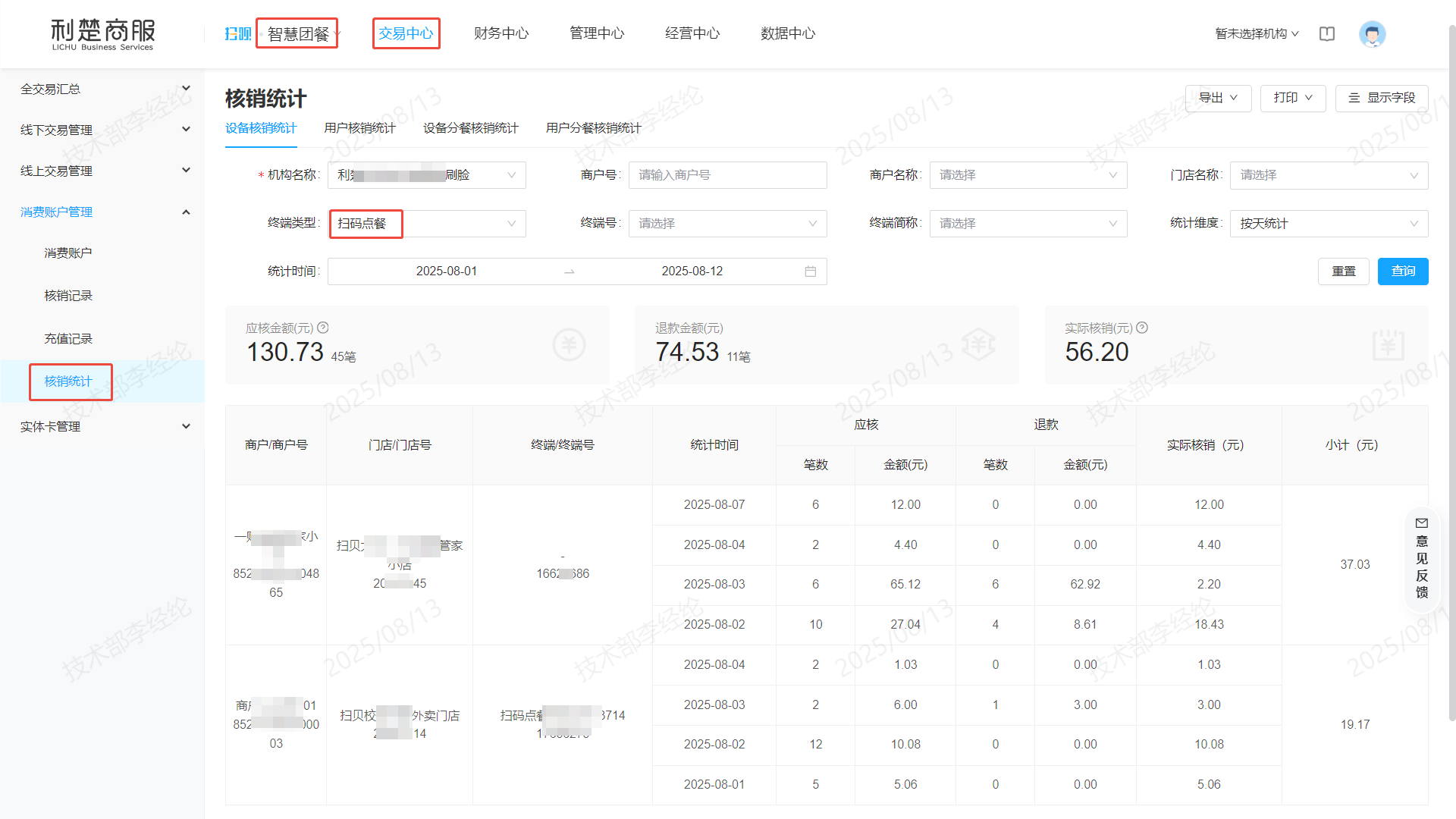Click the user avatar icon
This screenshot has width=1456, height=819.
1372,34
